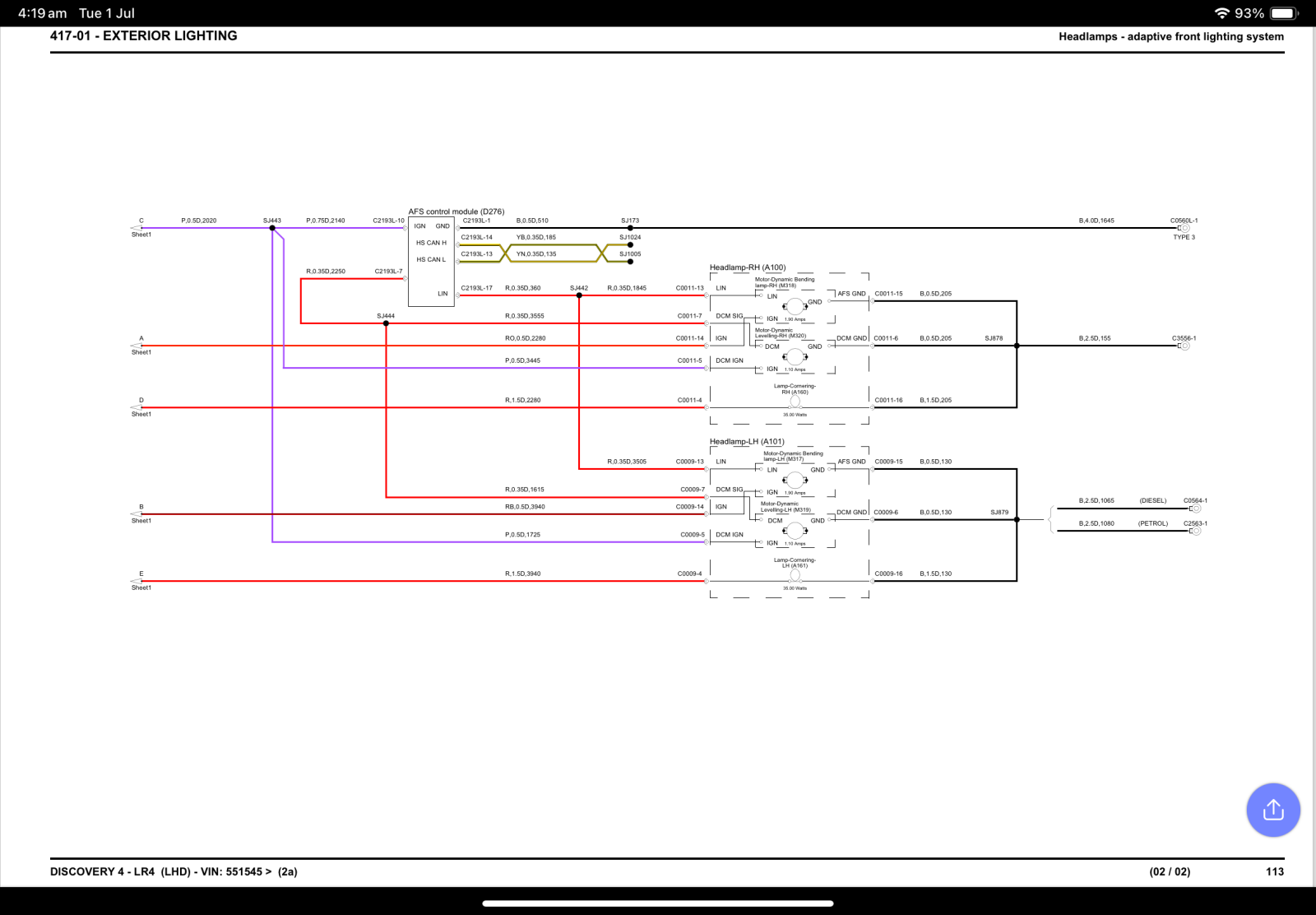1316x915 pixels.
Task: Tap wire label 'B,4.0D,1645'
Action: [1096, 221]
